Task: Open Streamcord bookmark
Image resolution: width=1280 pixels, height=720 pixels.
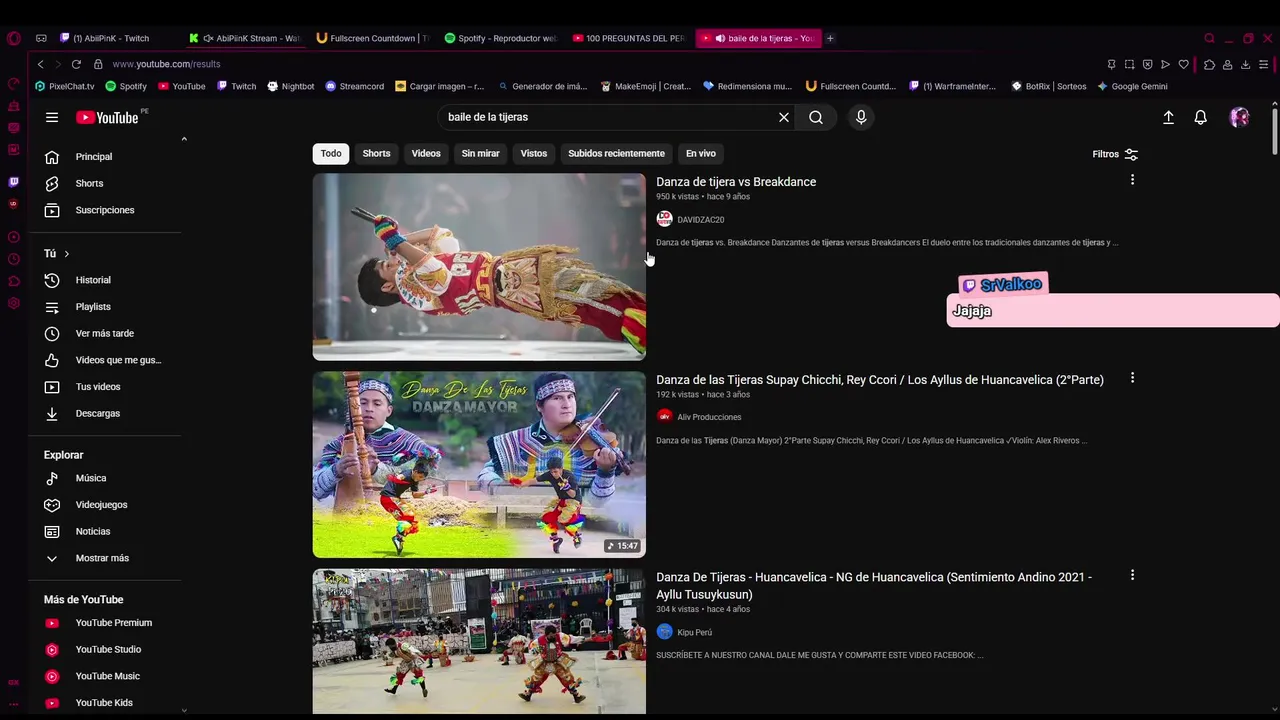Action: [x=355, y=86]
